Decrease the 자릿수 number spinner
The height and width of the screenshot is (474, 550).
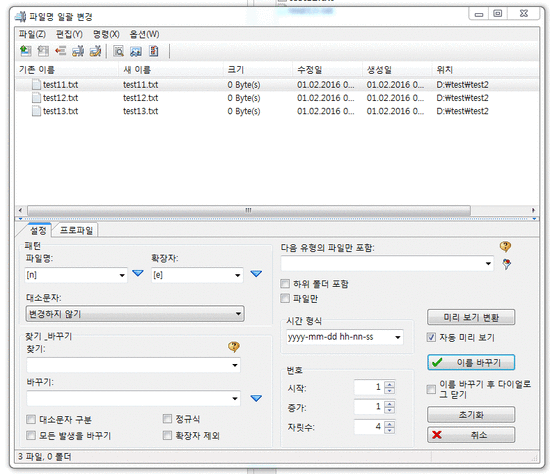[x=389, y=430]
